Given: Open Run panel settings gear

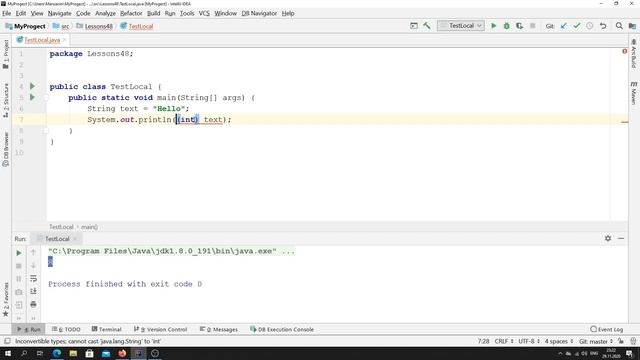Looking at the screenshot, I should click(608, 238).
